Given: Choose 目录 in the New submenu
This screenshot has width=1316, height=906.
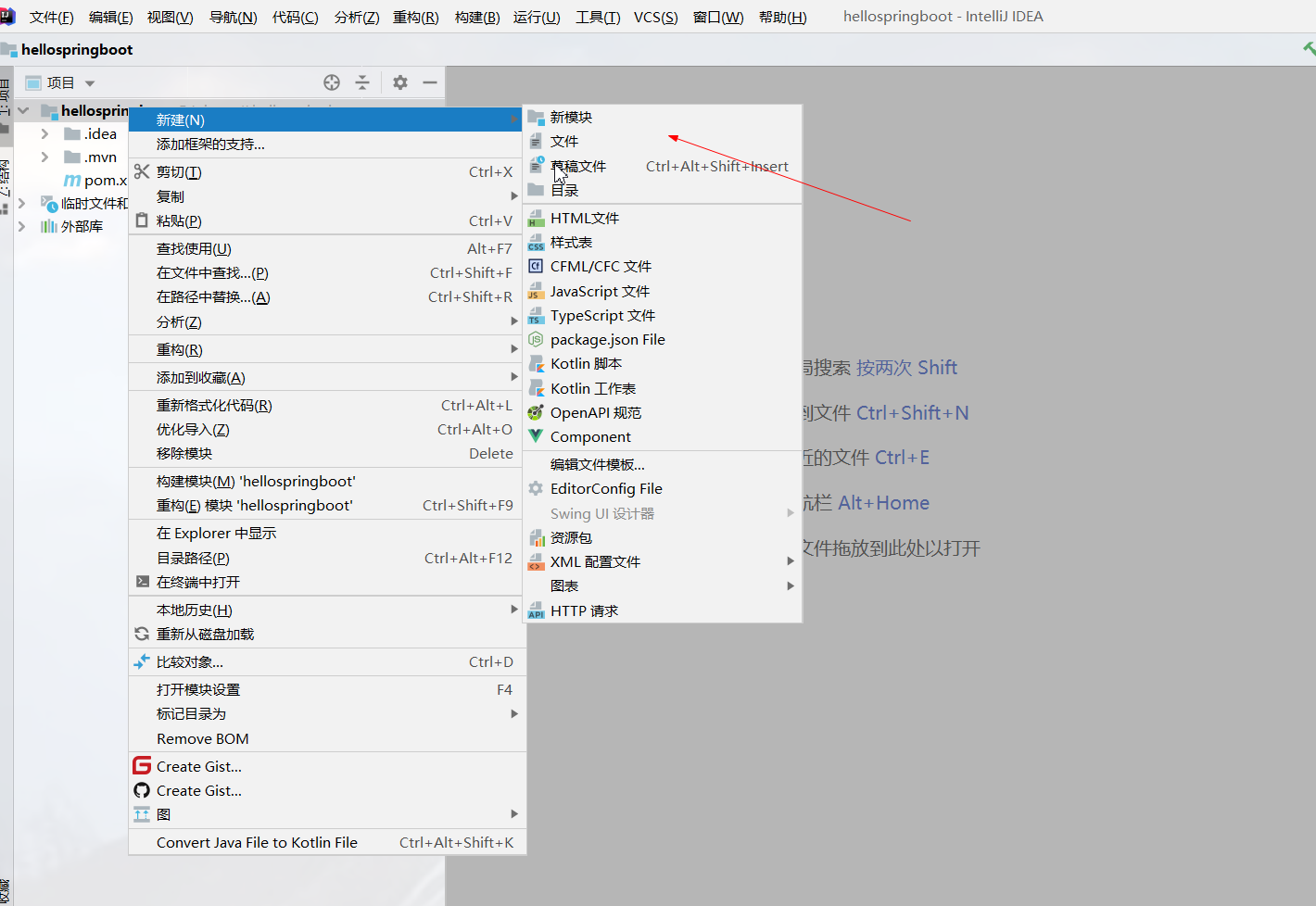Looking at the screenshot, I should click(663, 190).
